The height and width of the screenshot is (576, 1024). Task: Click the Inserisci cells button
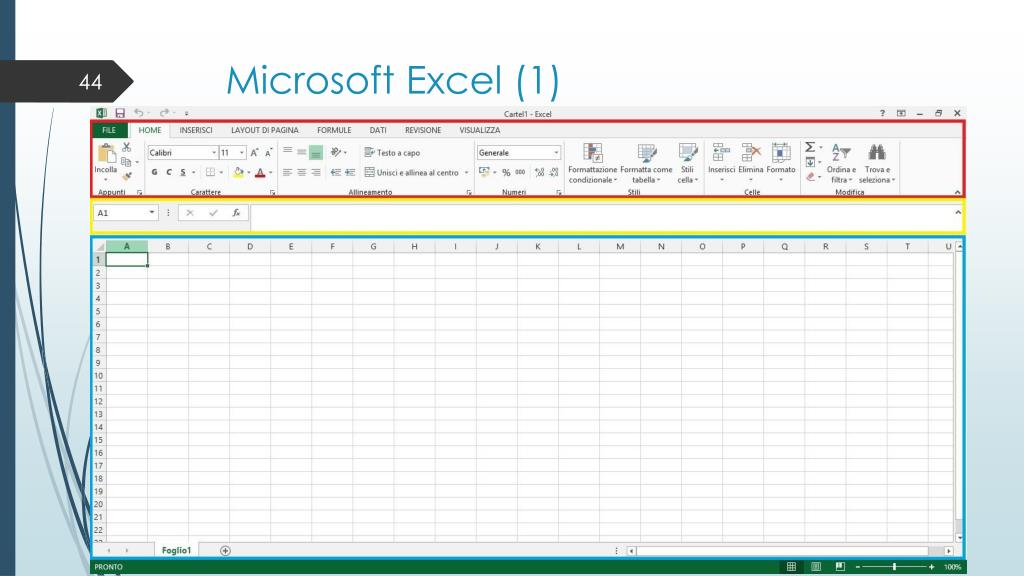click(722, 163)
